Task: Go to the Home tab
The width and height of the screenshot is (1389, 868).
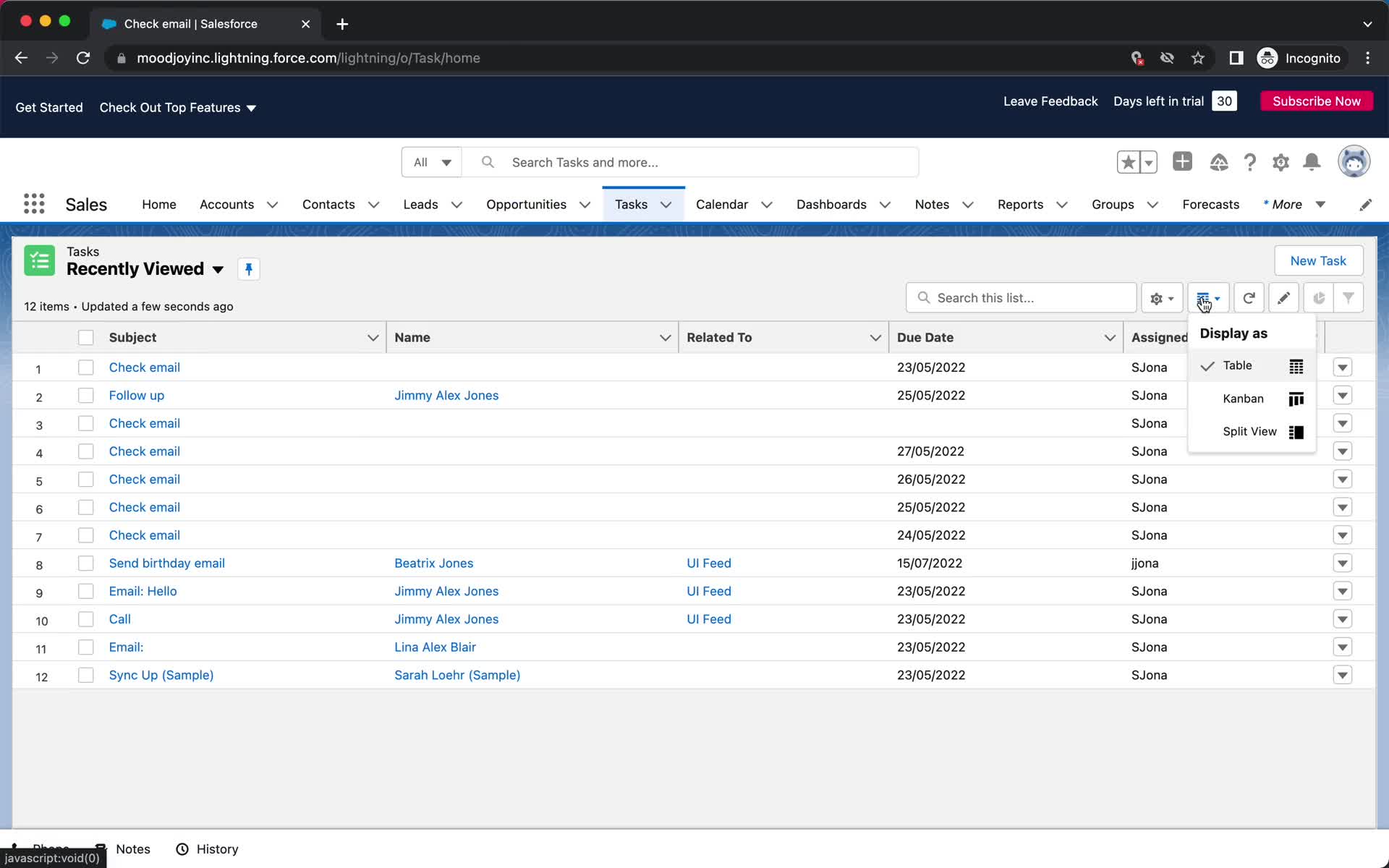Action: click(159, 205)
